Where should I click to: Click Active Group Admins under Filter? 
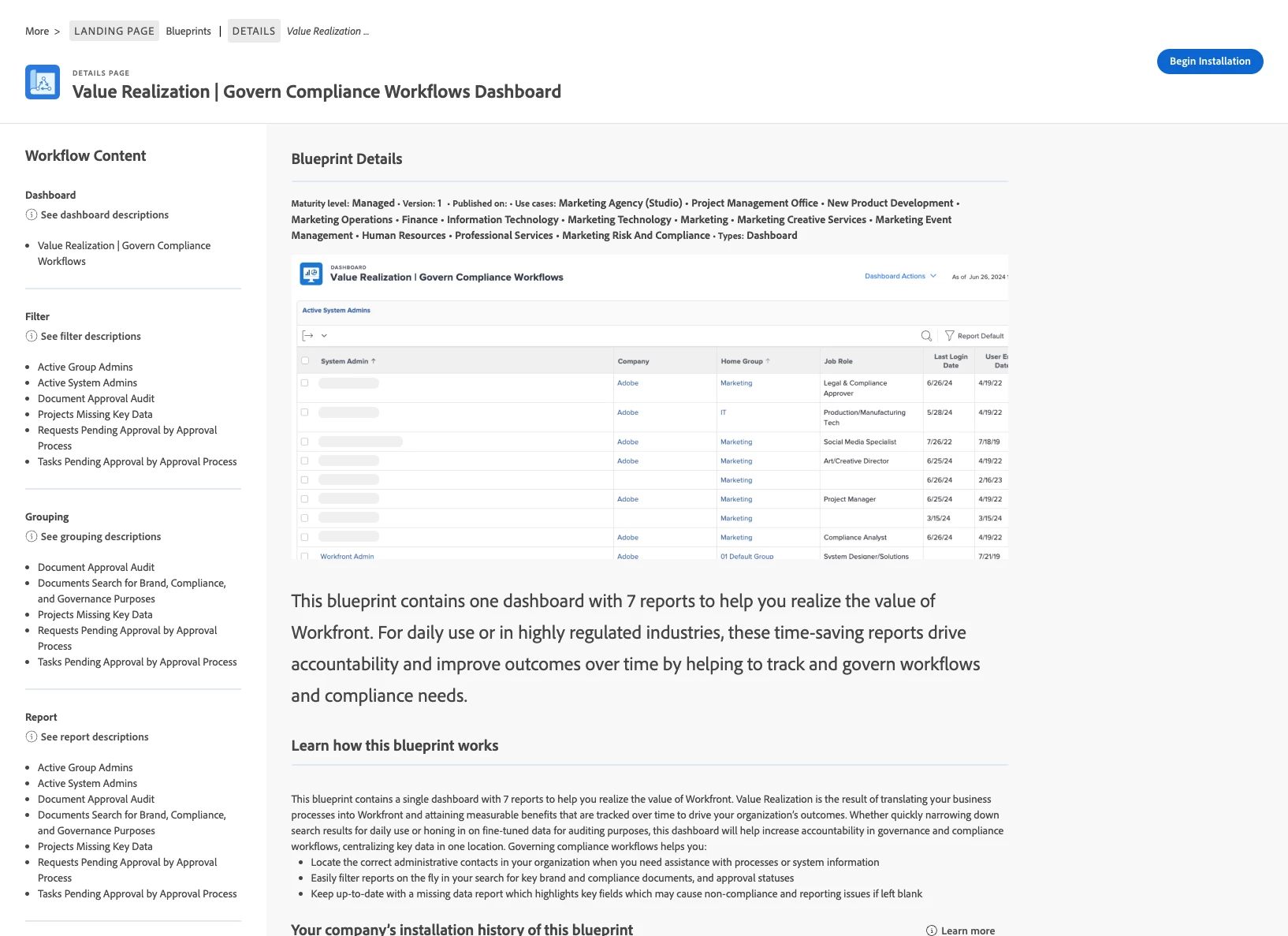[x=85, y=367]
